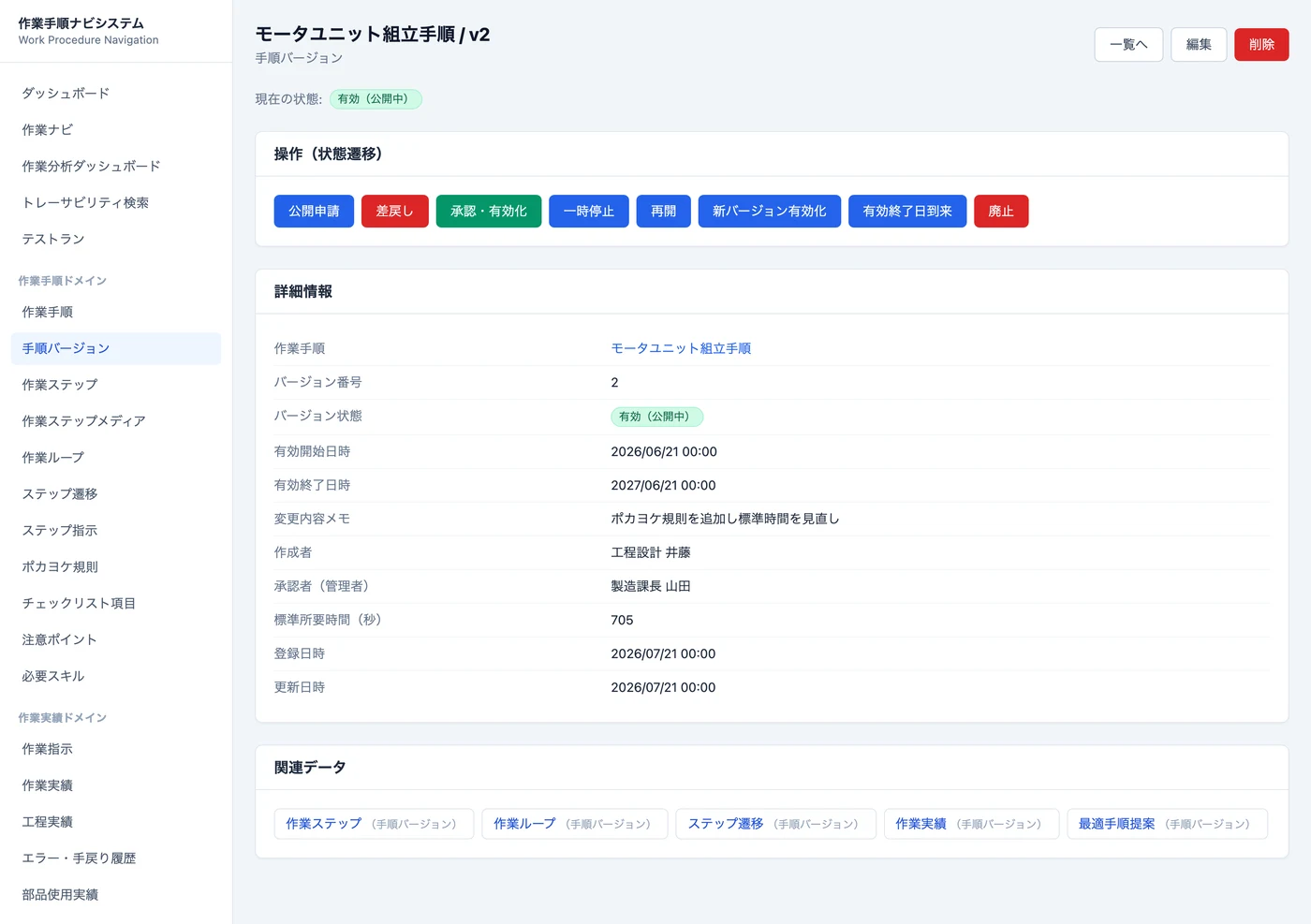Open ダッシュボード in the sidebar
Viewport: 1311px width, 924px height.
coord(116,94)
